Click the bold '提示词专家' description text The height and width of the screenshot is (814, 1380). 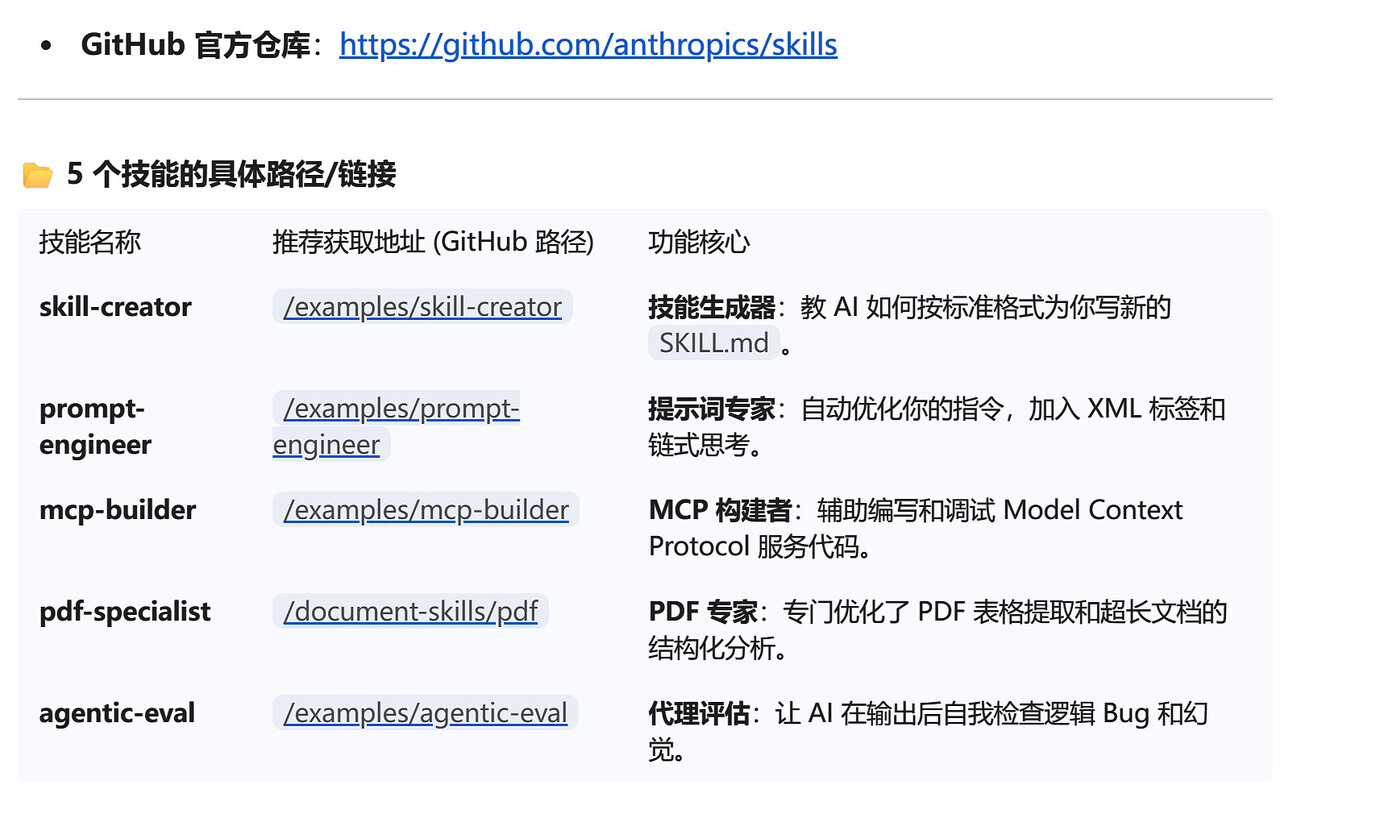pyautogui.click(x=712, y=409)
